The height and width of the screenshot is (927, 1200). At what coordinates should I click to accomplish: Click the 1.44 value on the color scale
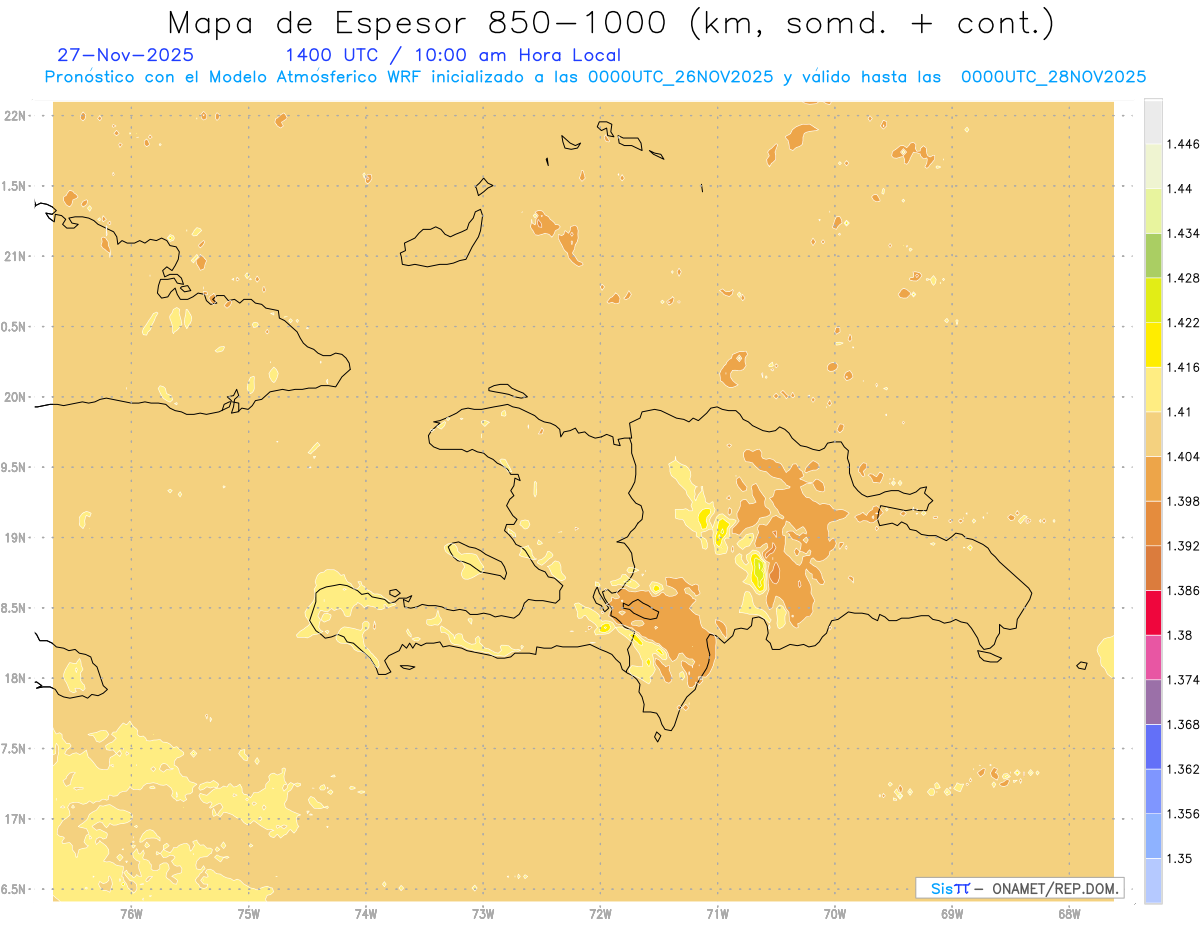(1180, 189)
